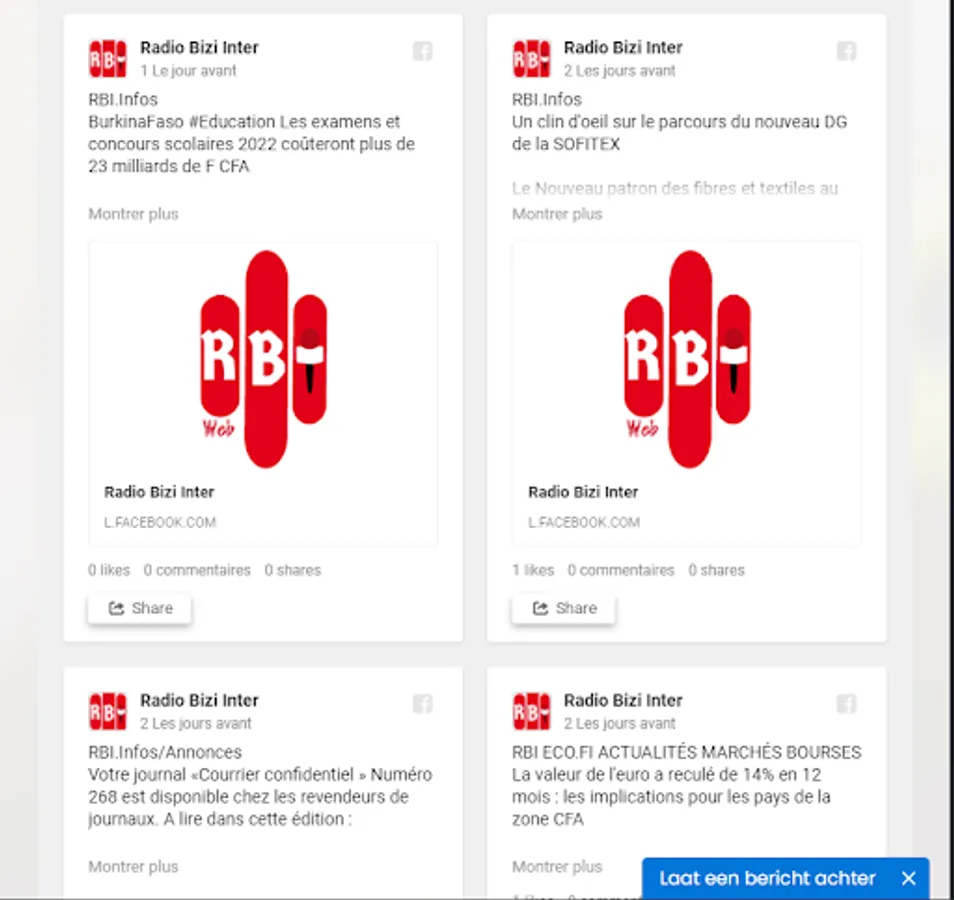Expand 'Montrer plus' on the SOFITEX post

(557, 214)
